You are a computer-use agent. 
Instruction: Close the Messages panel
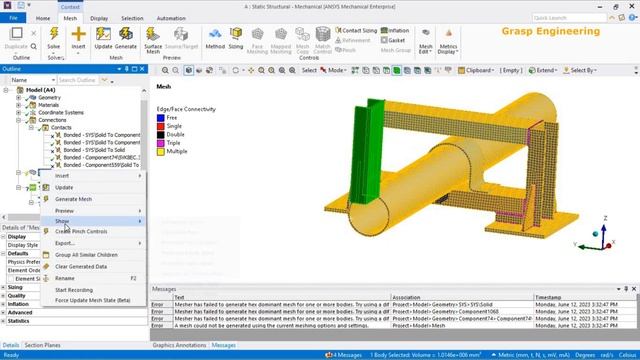[x=634, y=289]
